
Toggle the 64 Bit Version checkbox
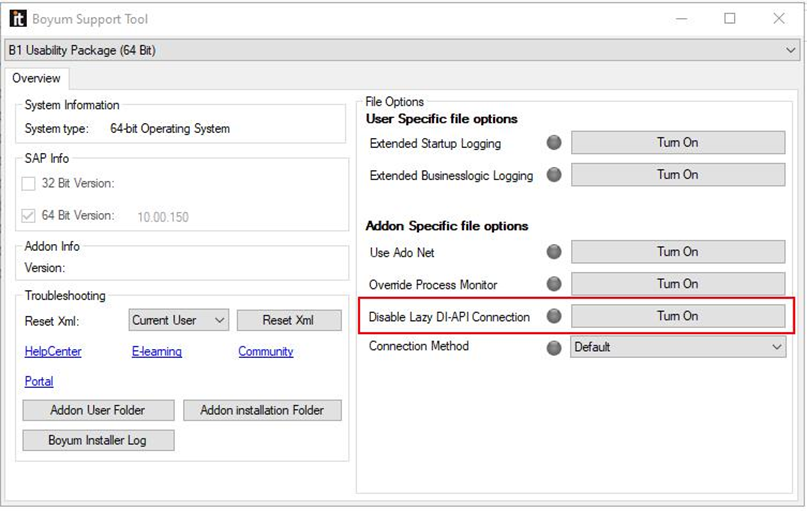point(28,216)
